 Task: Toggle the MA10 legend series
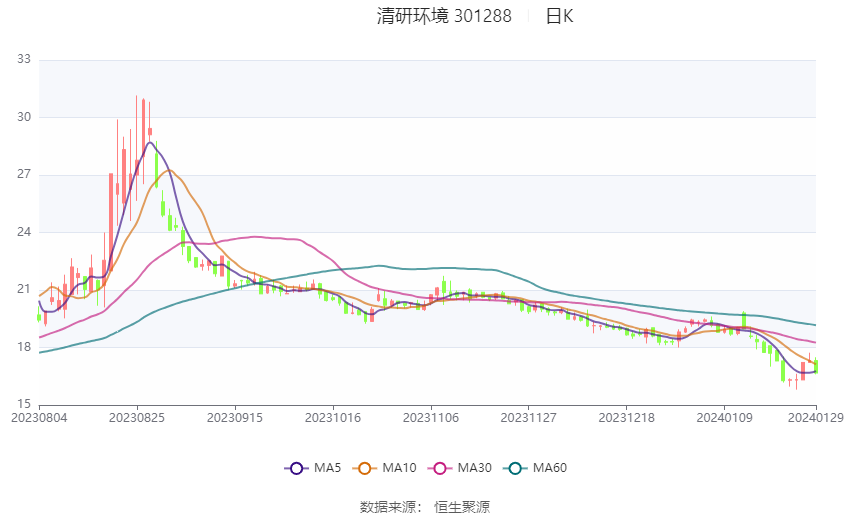point(384,468)
